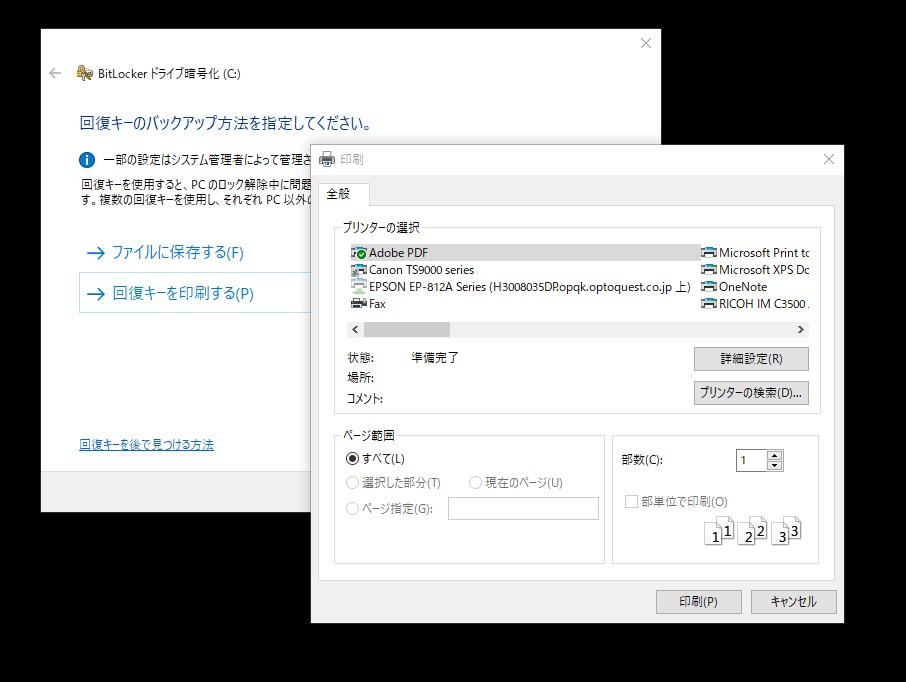Viewport: 906px width, 682px height.
Task: Select the 現在のページ(U) radio button
Action: tap(475, 483)
